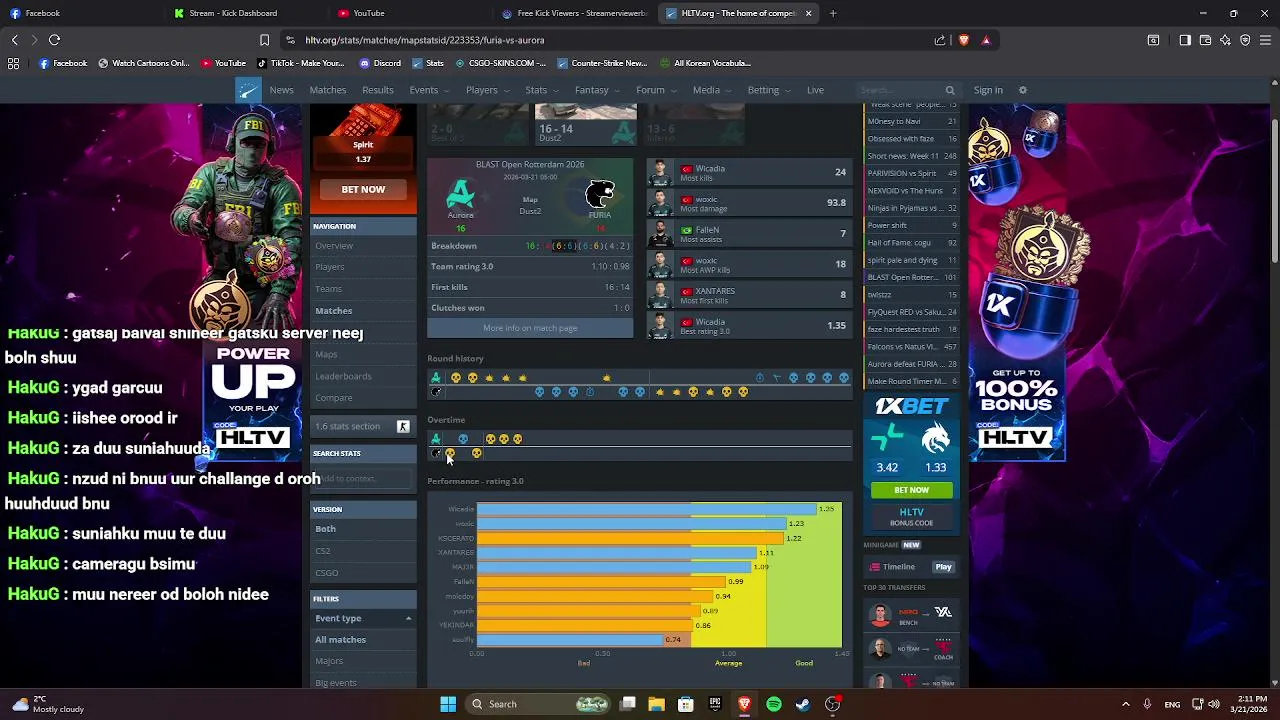Click 'XANTARES' Most first kills row

pos(749,295)
